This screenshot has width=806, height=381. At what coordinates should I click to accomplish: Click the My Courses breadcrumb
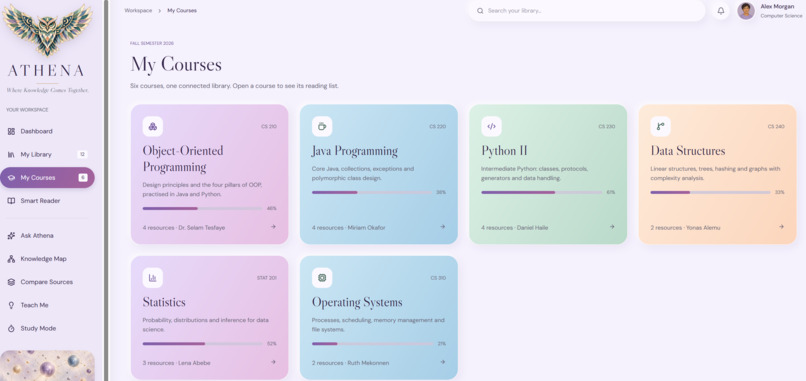click(182, 11)
